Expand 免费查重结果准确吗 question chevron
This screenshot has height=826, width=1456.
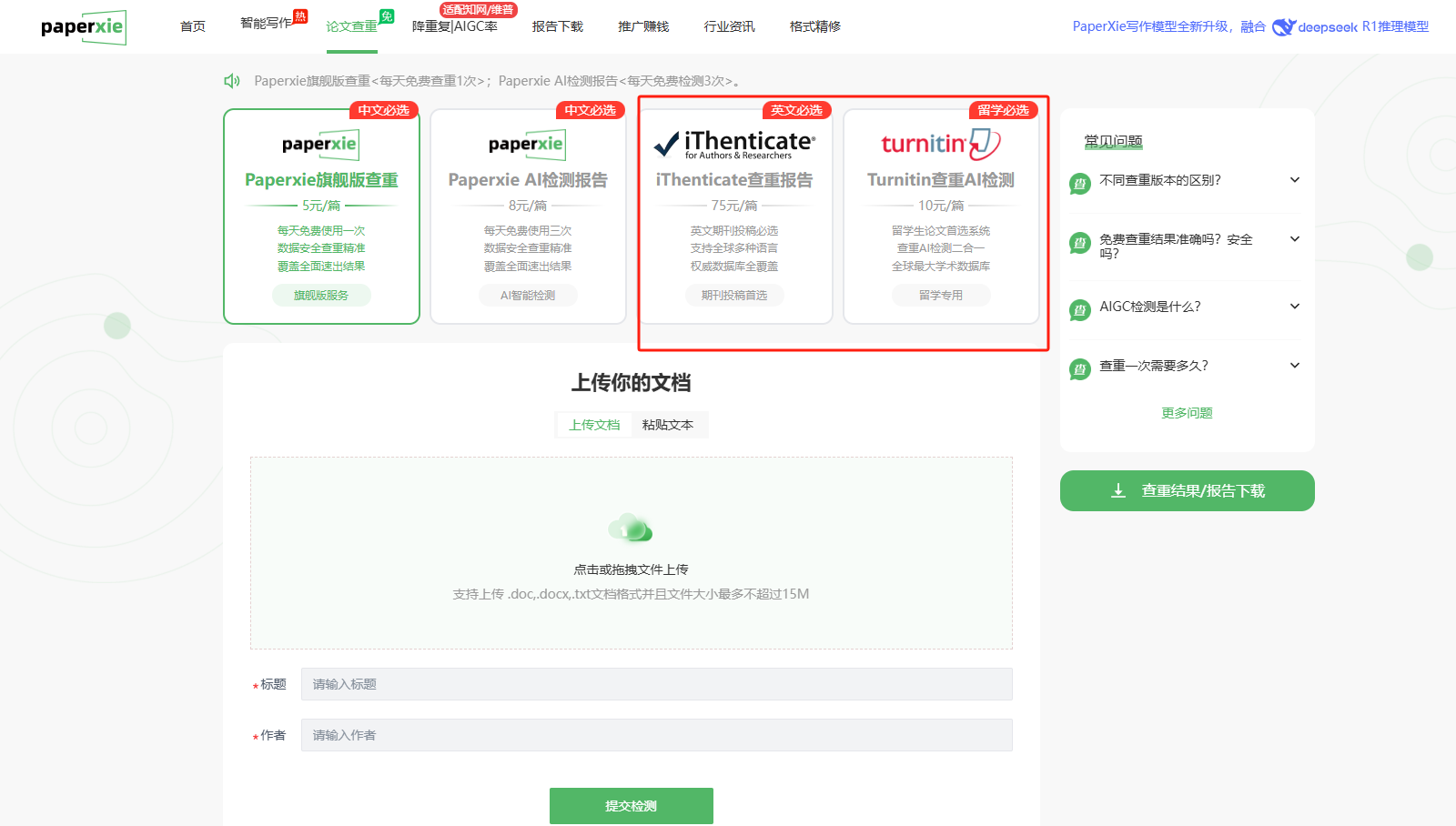[x=1295, y=239]
